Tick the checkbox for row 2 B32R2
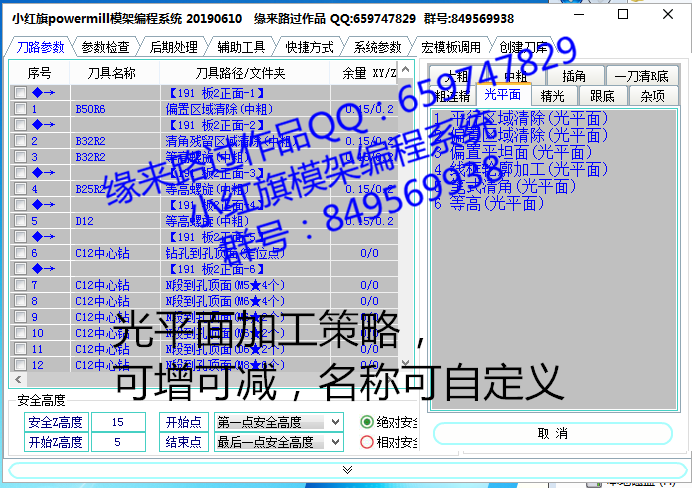The width and height of the screenshot is (692, 488). 20,141
